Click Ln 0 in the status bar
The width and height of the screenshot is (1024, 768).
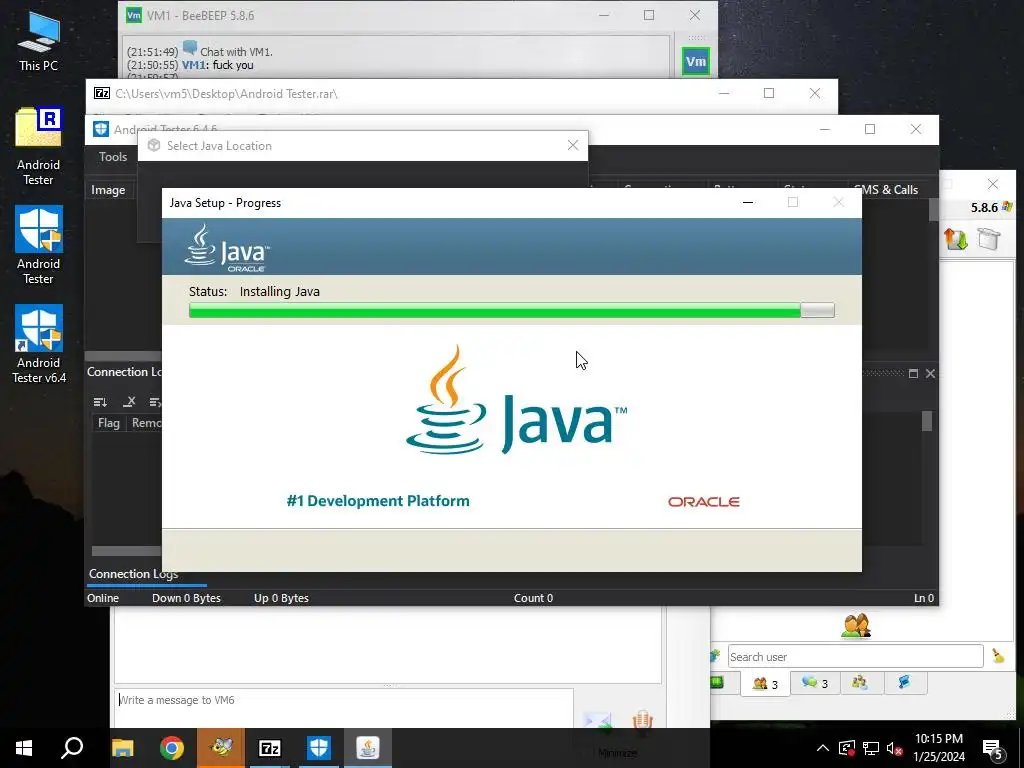pos(923,598)
